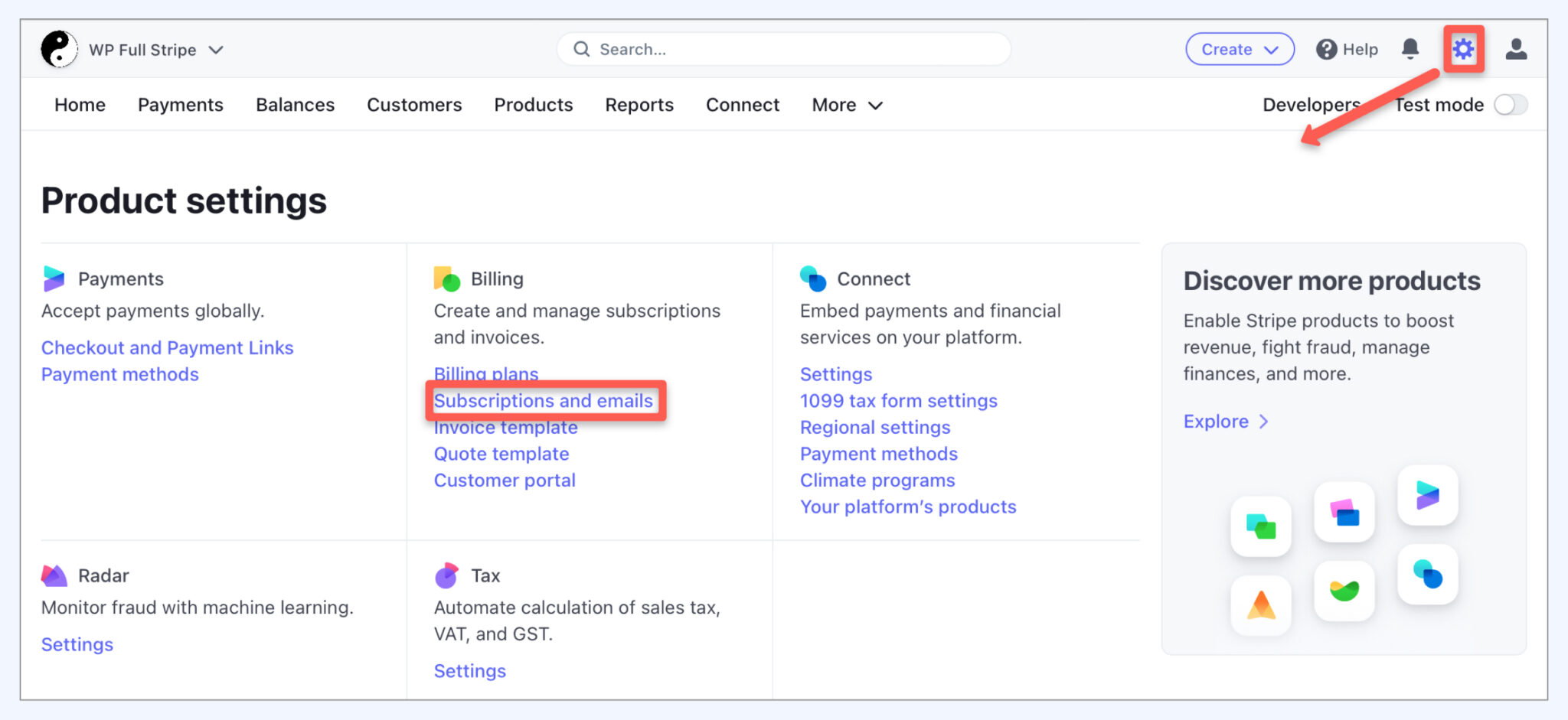1568x720 pixels.
Task: Click the Help question mark icon
Action: [x=1326, y=49]
